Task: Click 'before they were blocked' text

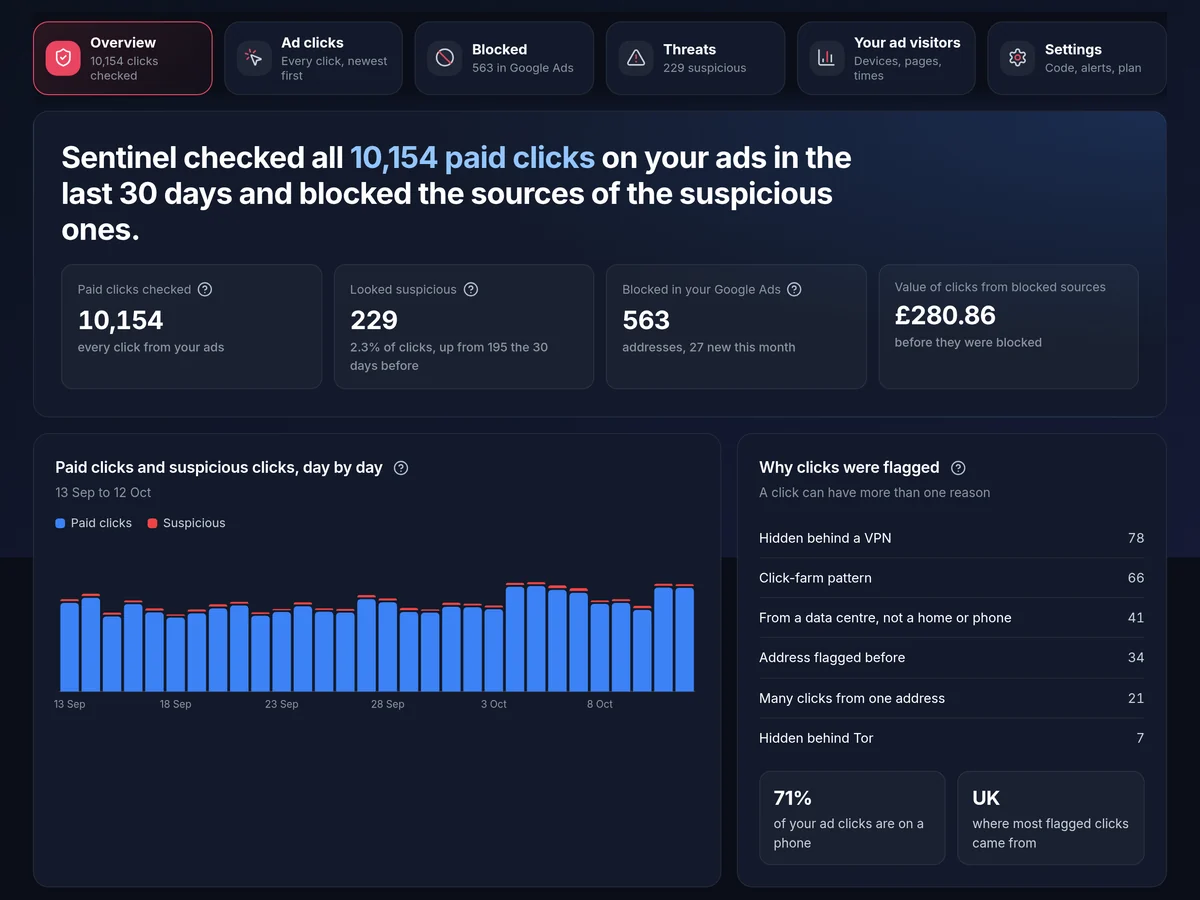Action: [968, 343]
